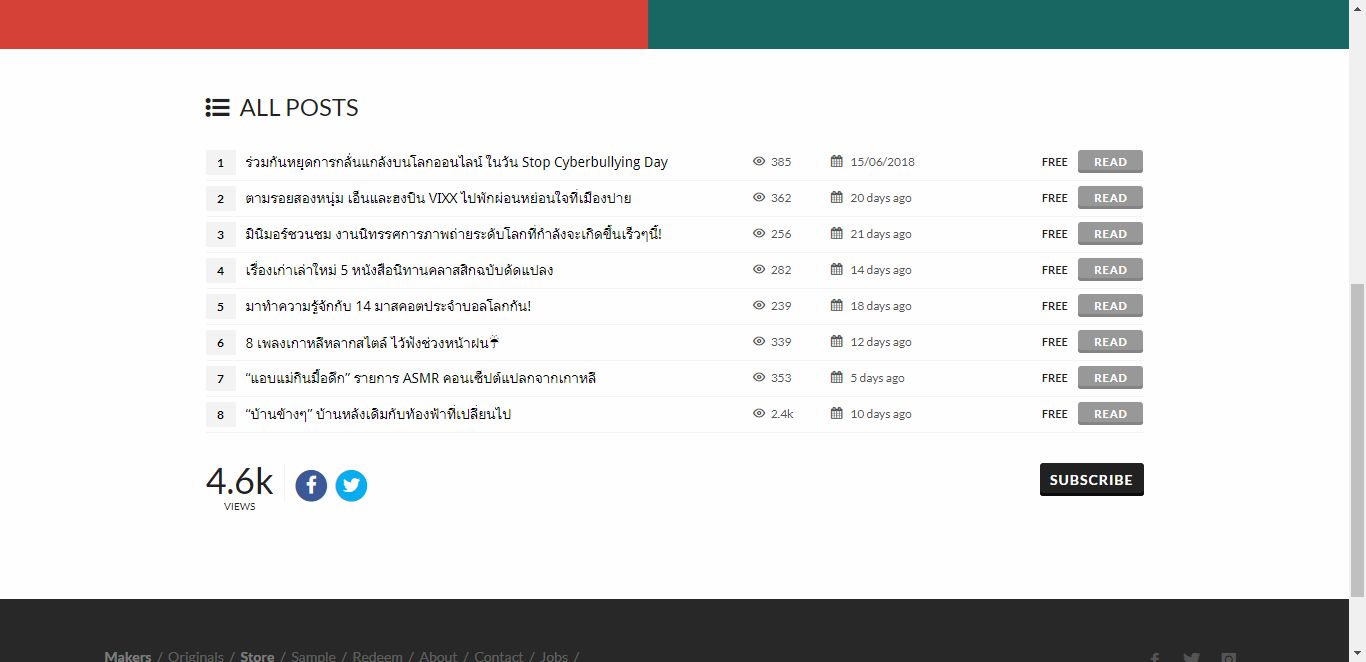Click the eye icon beside 385 views

coord(759,162)
